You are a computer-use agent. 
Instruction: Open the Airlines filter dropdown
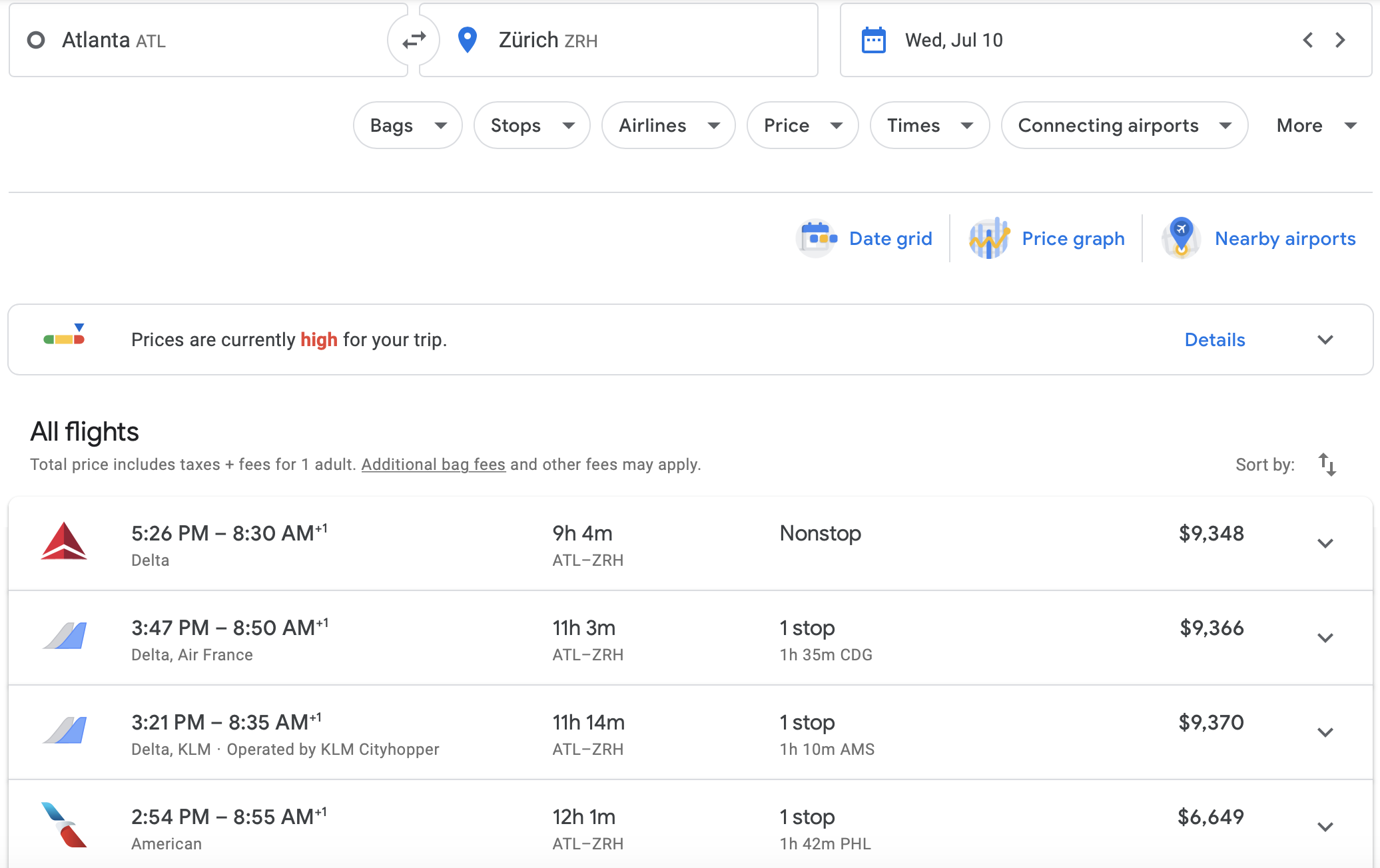click(x=668, y=125)
